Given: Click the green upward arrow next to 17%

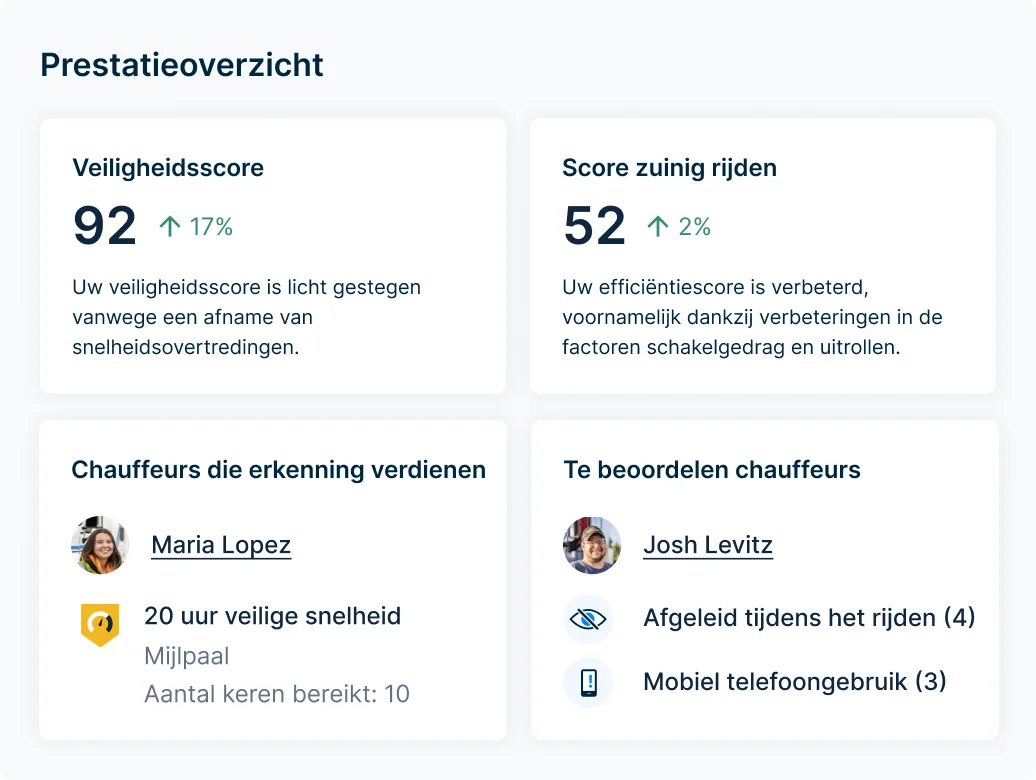Looking at the screenshot, I should pyautogui.click(x=170, y=226).
